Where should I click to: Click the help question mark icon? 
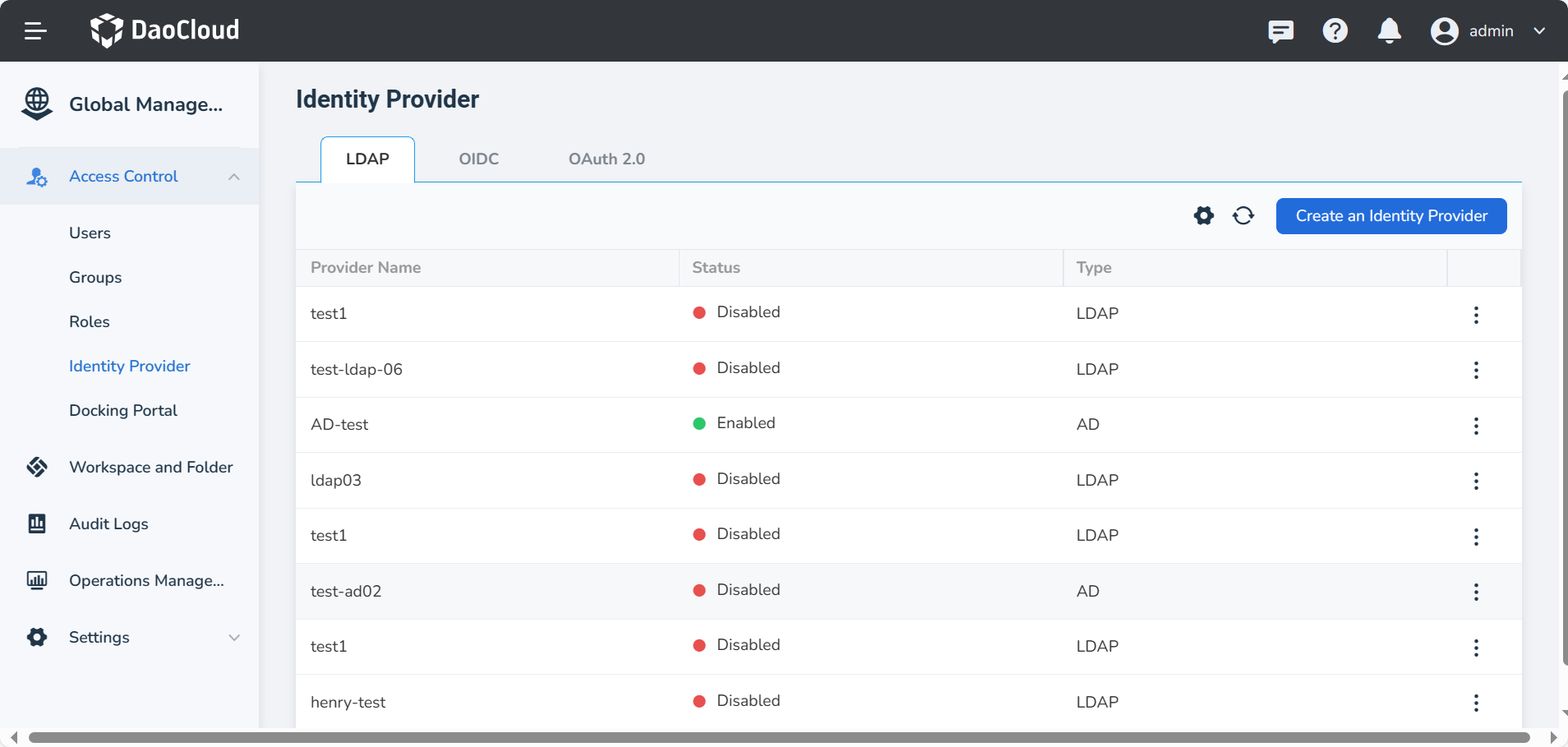pos(1335,31)
